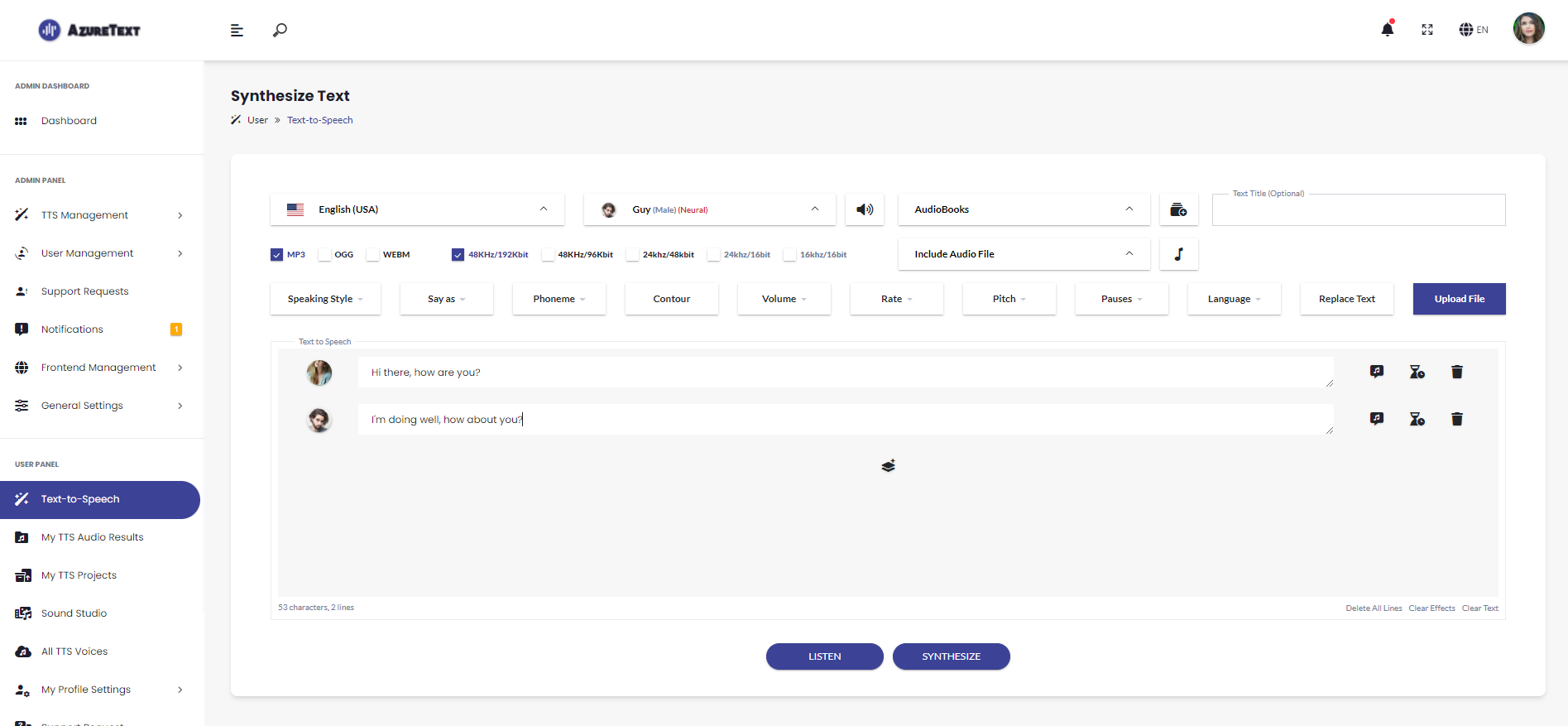
Task: Click the Upload File button
Action: coord(1460,299)
